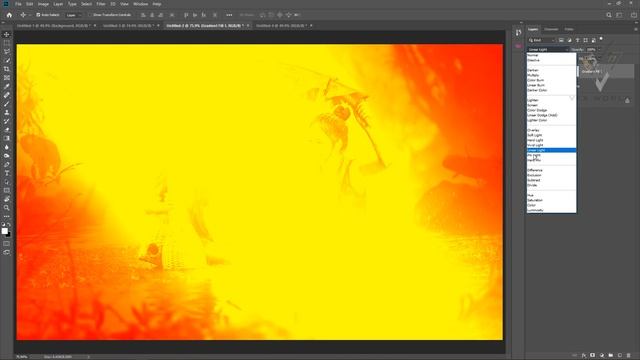
Task: Select the Dodge tool
Action: (x=7, y=156)
